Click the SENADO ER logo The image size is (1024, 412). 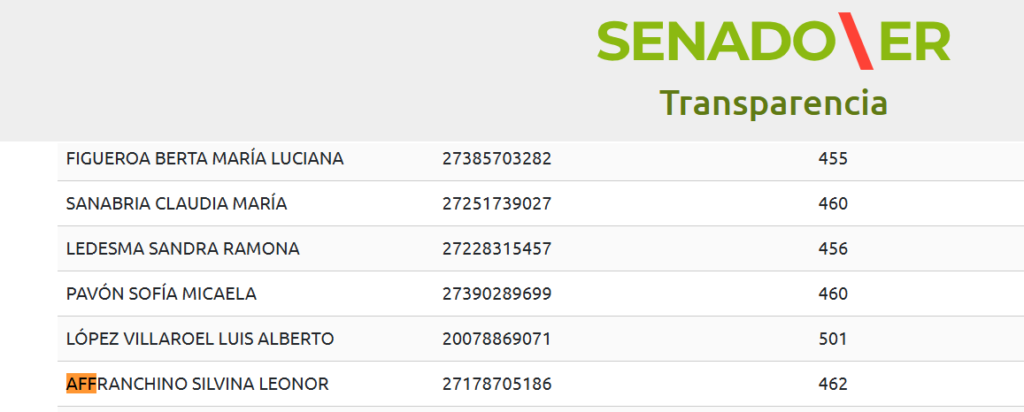pyautogui.click(x=773, y=43)
